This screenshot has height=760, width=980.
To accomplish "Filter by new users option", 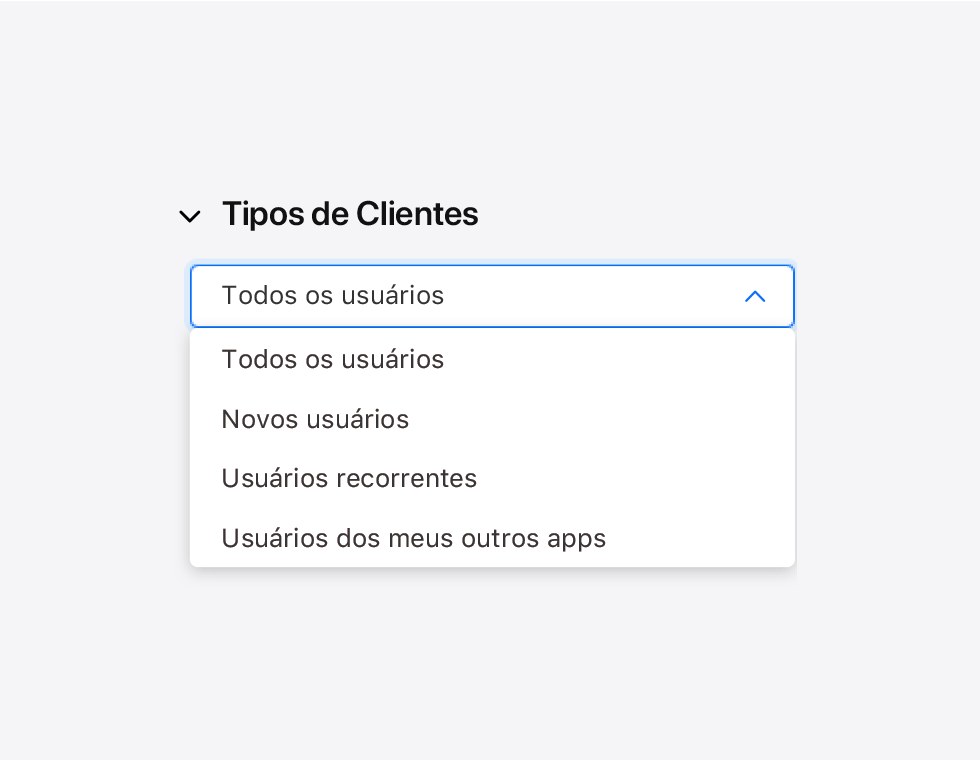I will [x=492, y=419].
